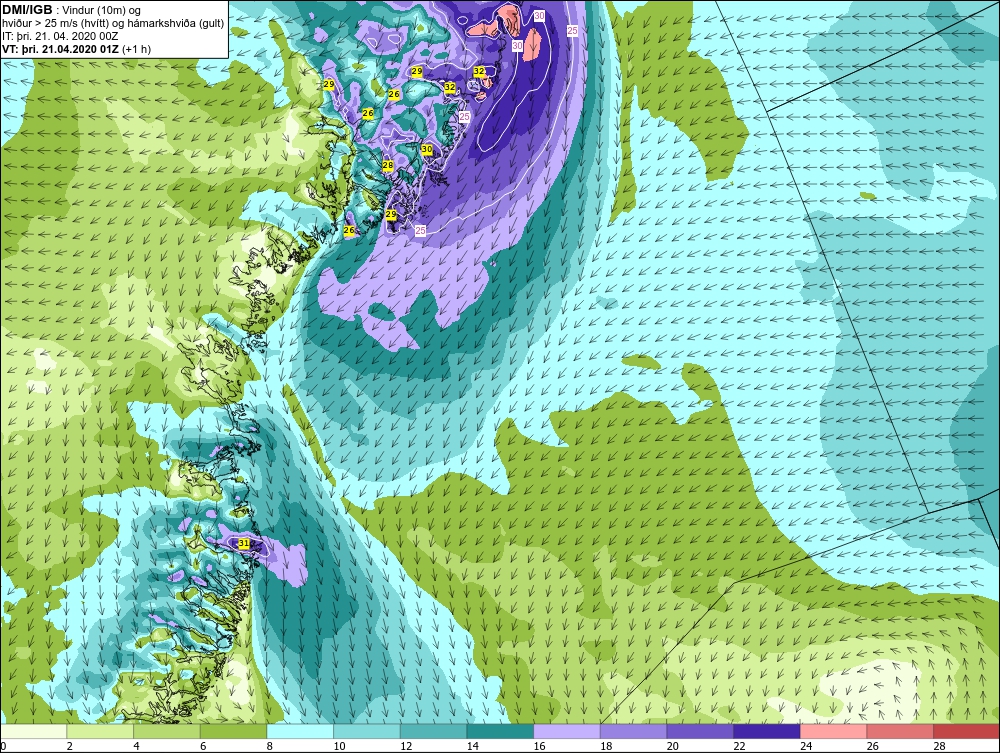Click the yellow 30 gust label
This screenshot has width=1000, height=753.
click(x=427, y=149)
